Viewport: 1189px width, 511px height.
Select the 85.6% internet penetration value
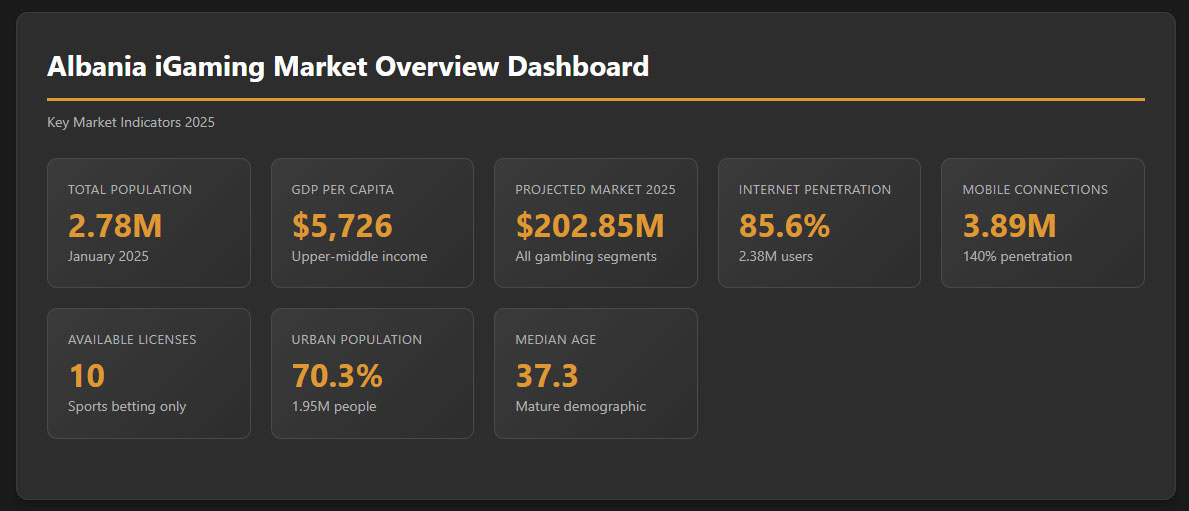pos(784,226)
